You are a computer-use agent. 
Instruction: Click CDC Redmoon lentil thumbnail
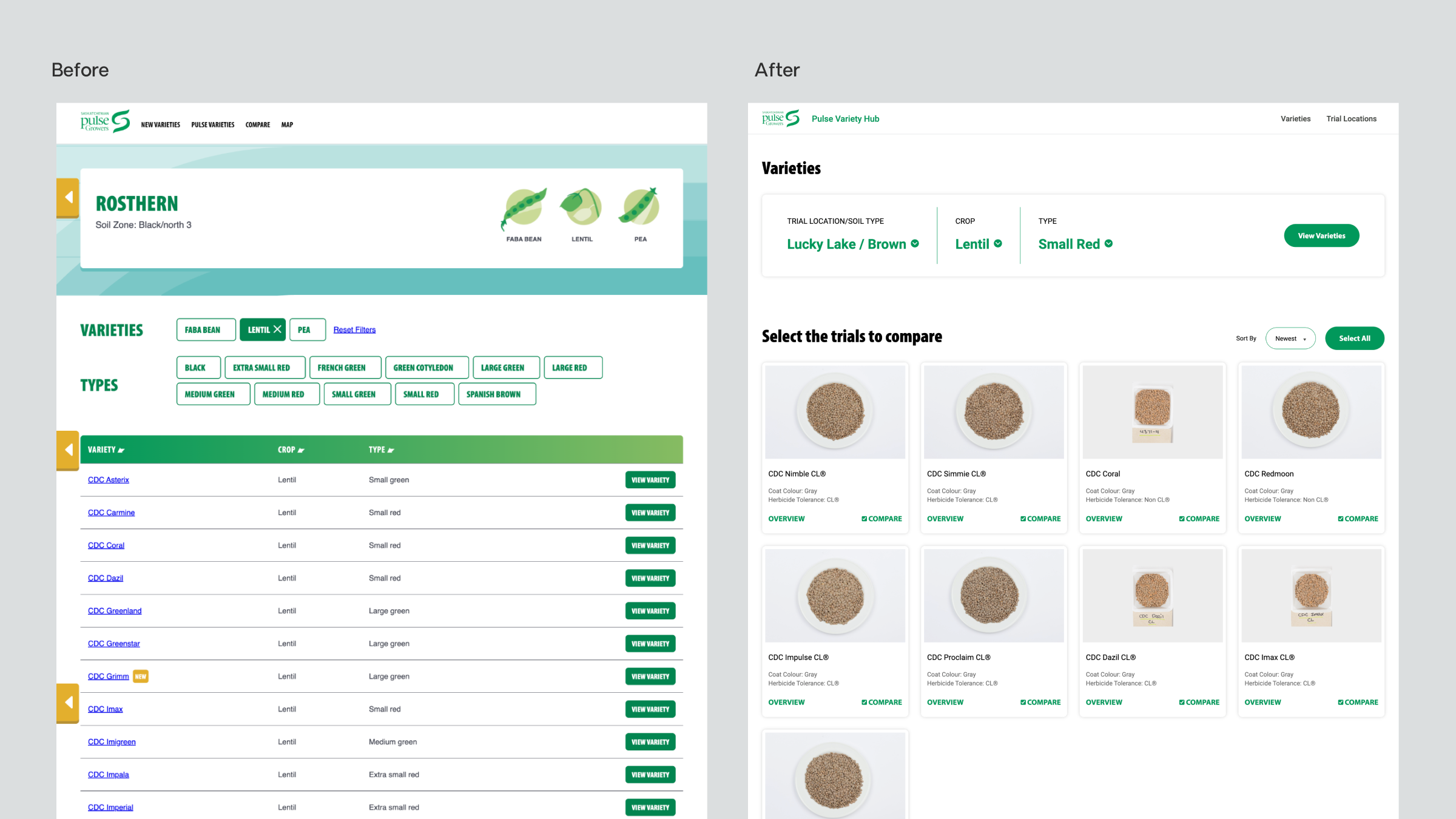pos(1311,412)
